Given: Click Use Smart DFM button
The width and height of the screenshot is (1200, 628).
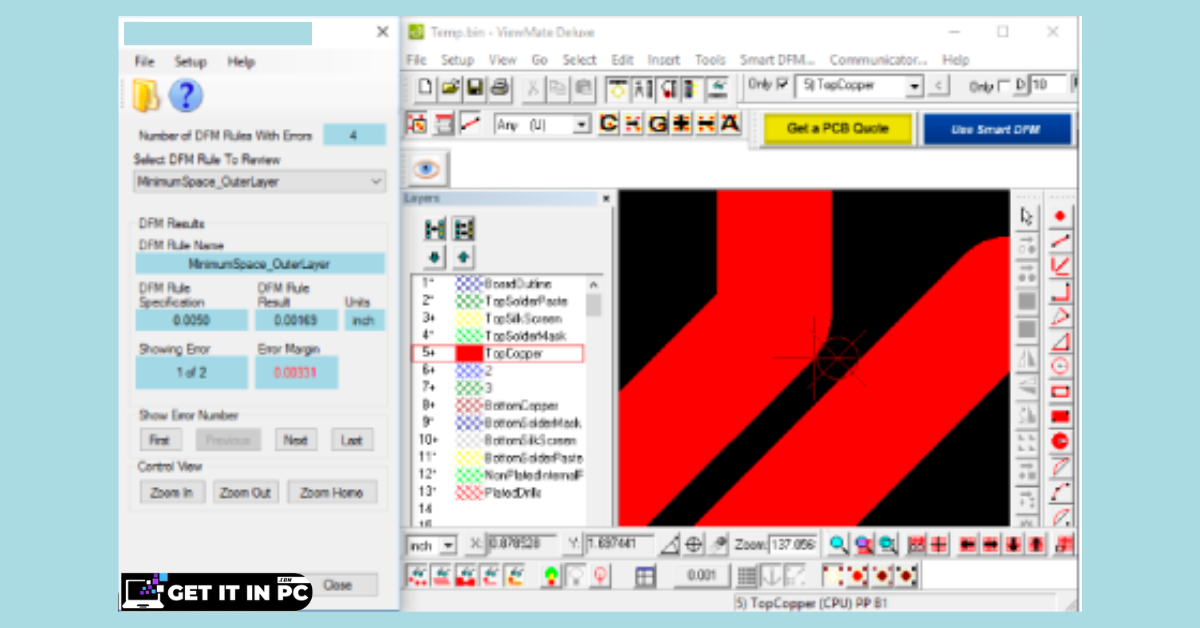Looking at the screenshot, I should 996,129.
